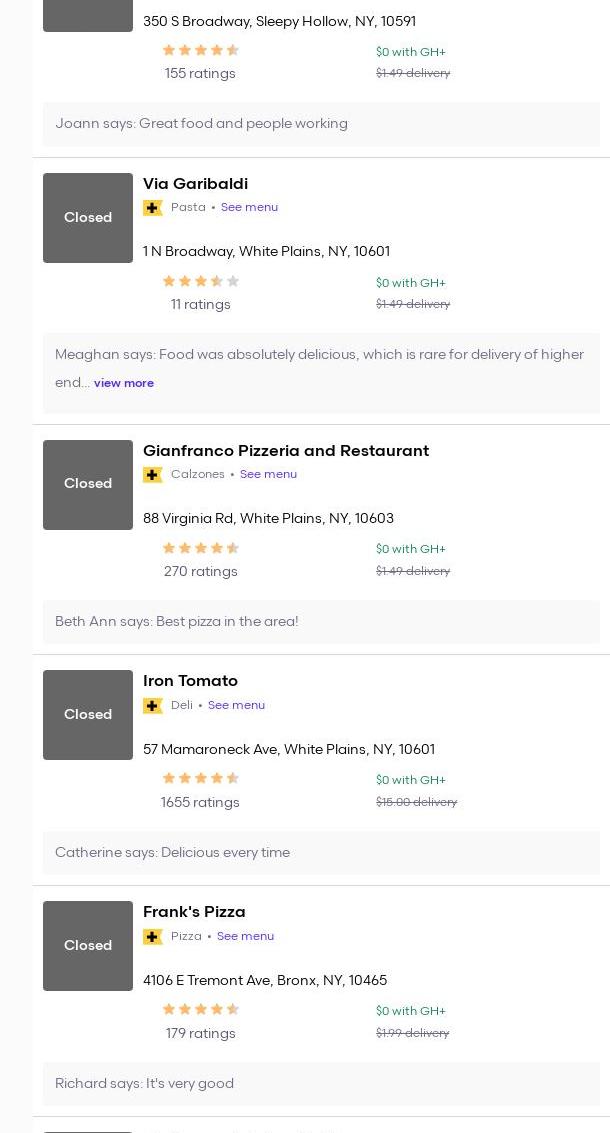Click the Frank's Pizza Closed thumbnail
610x1133 pixels.
coord(88,946)
